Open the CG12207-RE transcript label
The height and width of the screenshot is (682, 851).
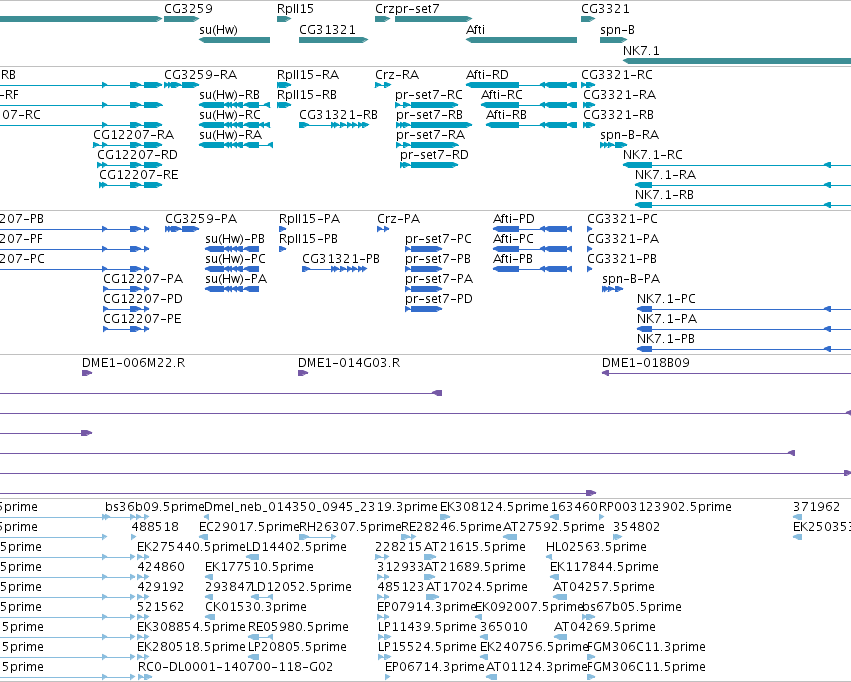pyautogui.click(x=139, y=175)
